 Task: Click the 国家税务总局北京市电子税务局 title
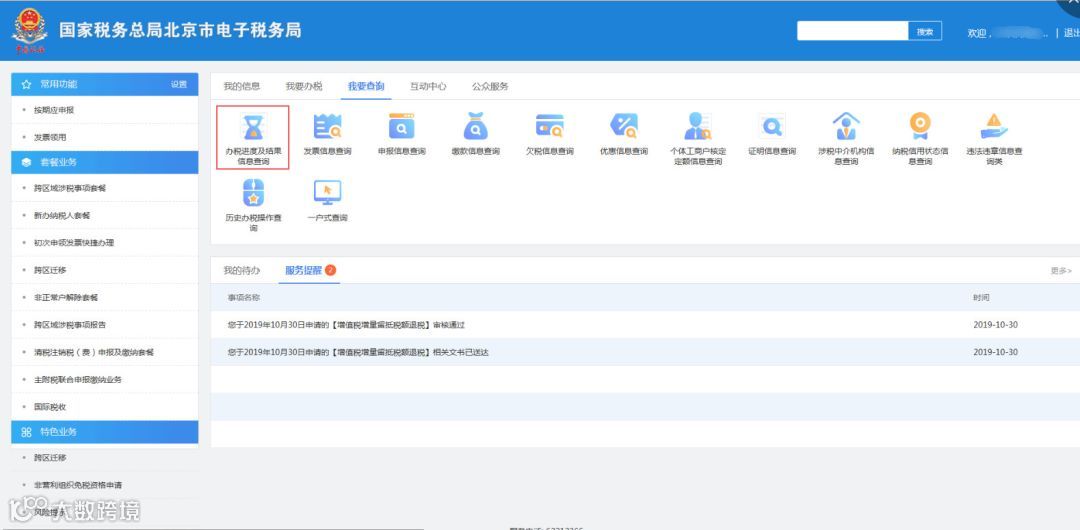(x=180, y=31)
